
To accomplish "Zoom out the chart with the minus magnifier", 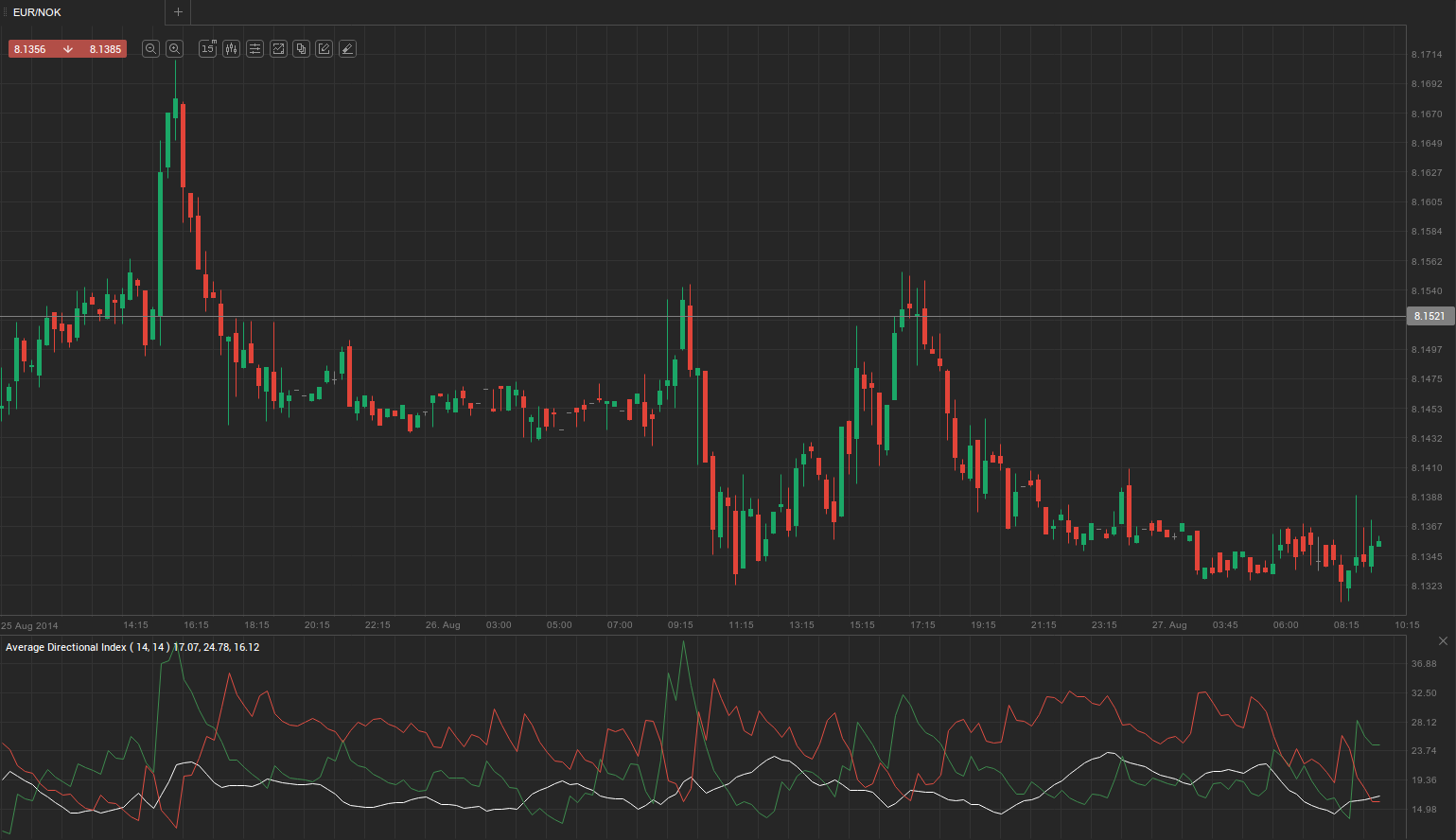I will click(x=150, y=49).
